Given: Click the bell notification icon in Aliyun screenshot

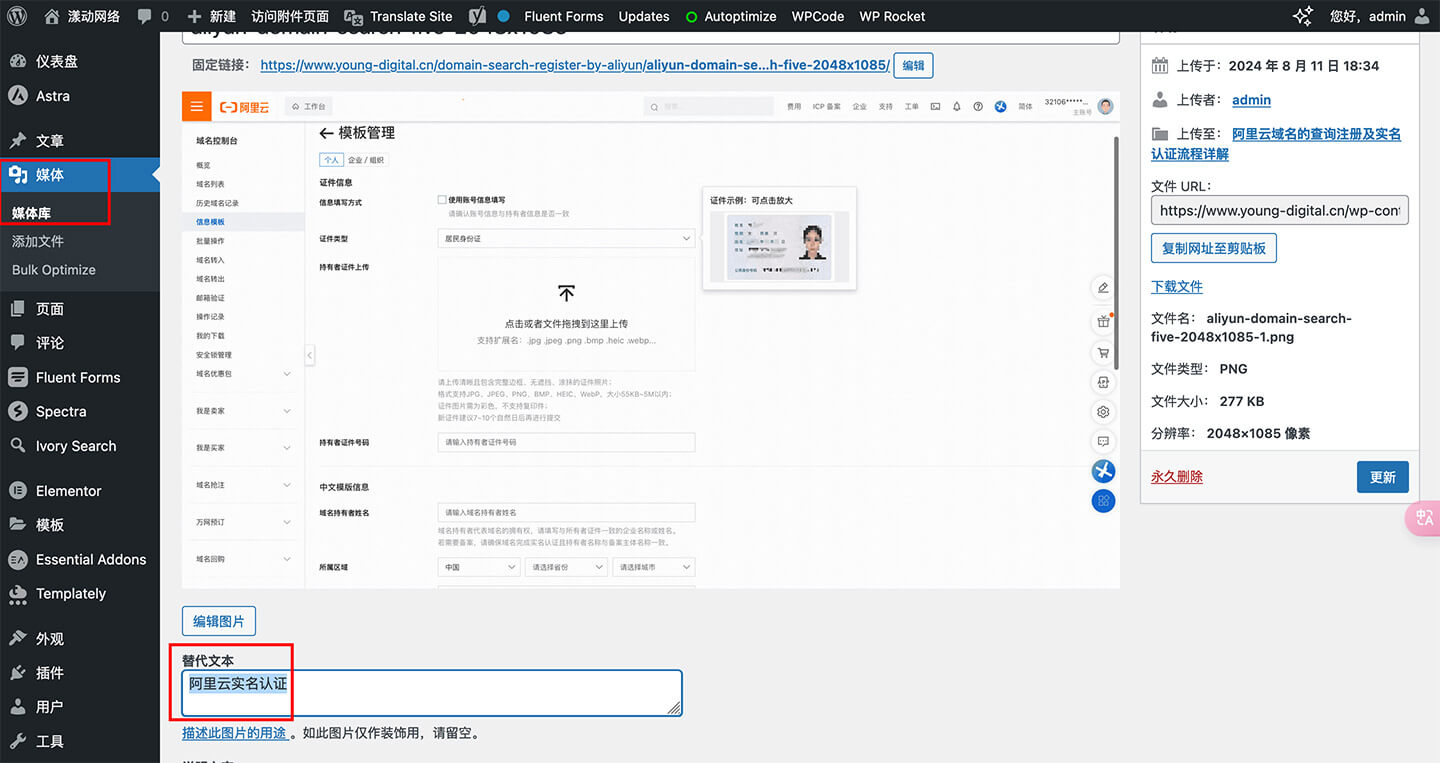Looking at the screenshot, I should click(x=957, y=106).
